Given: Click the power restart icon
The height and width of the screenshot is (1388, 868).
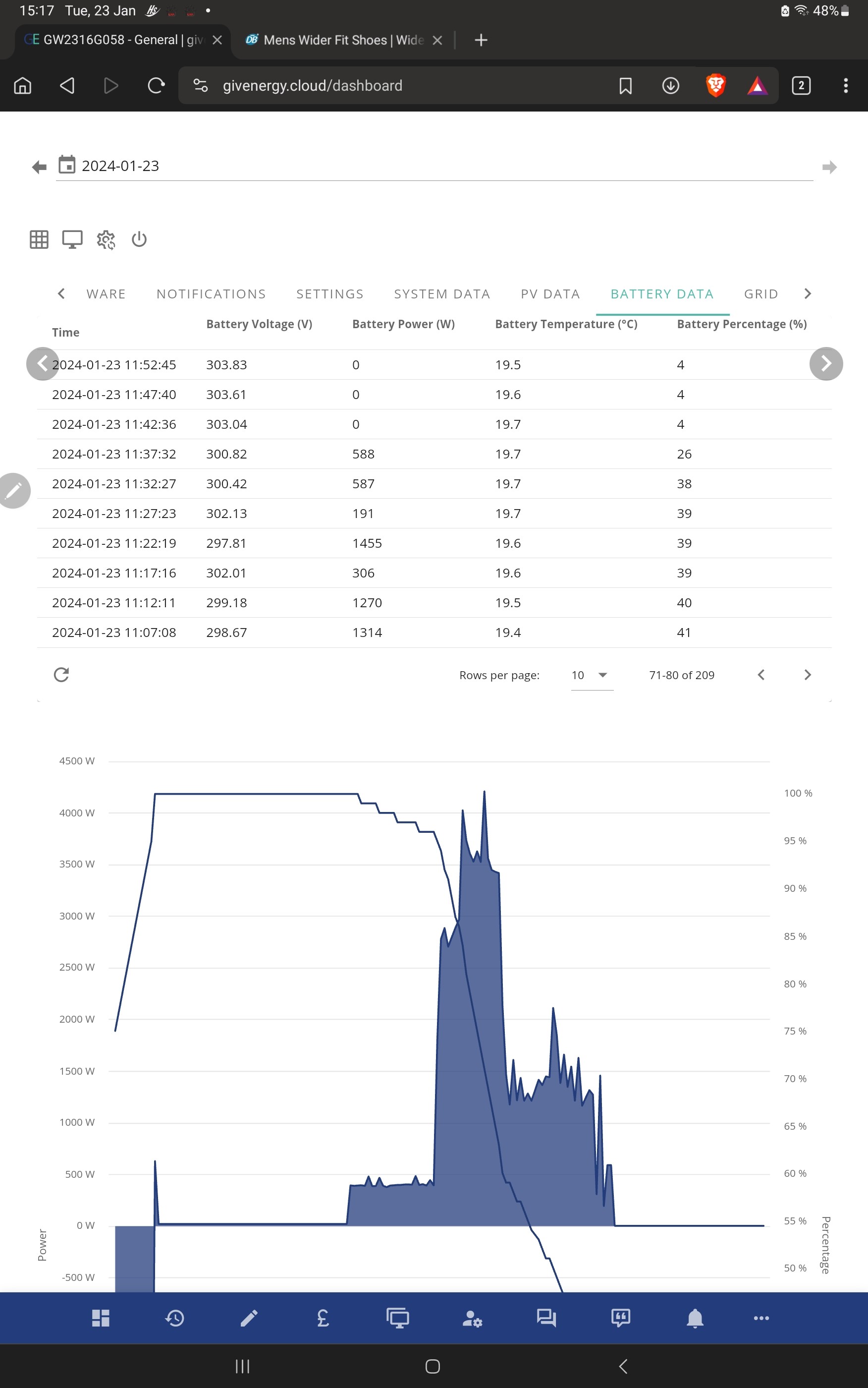Looking at the screenshot, I should tap(139, 239).
